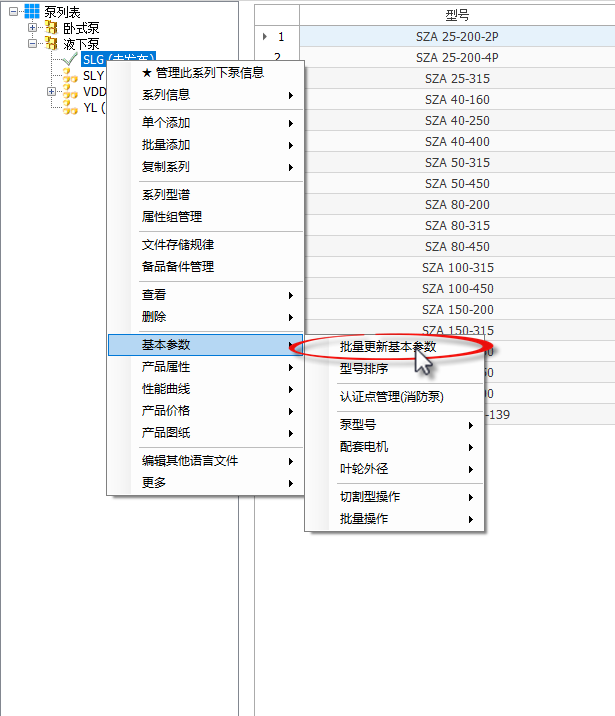Image resolution: width=615 pixels, height=716 pixels.
Task: Select the 卧式泵 tree label
Action: tap(81, 28)
